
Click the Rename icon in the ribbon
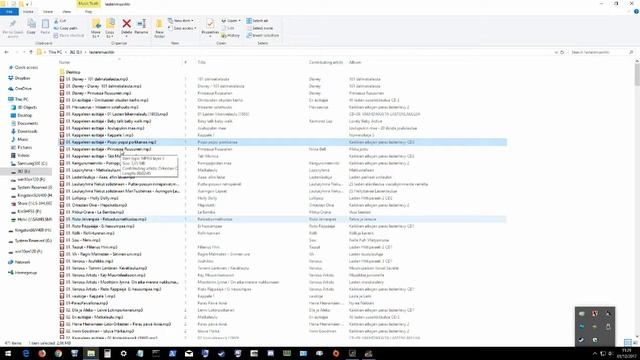(141, 24)
